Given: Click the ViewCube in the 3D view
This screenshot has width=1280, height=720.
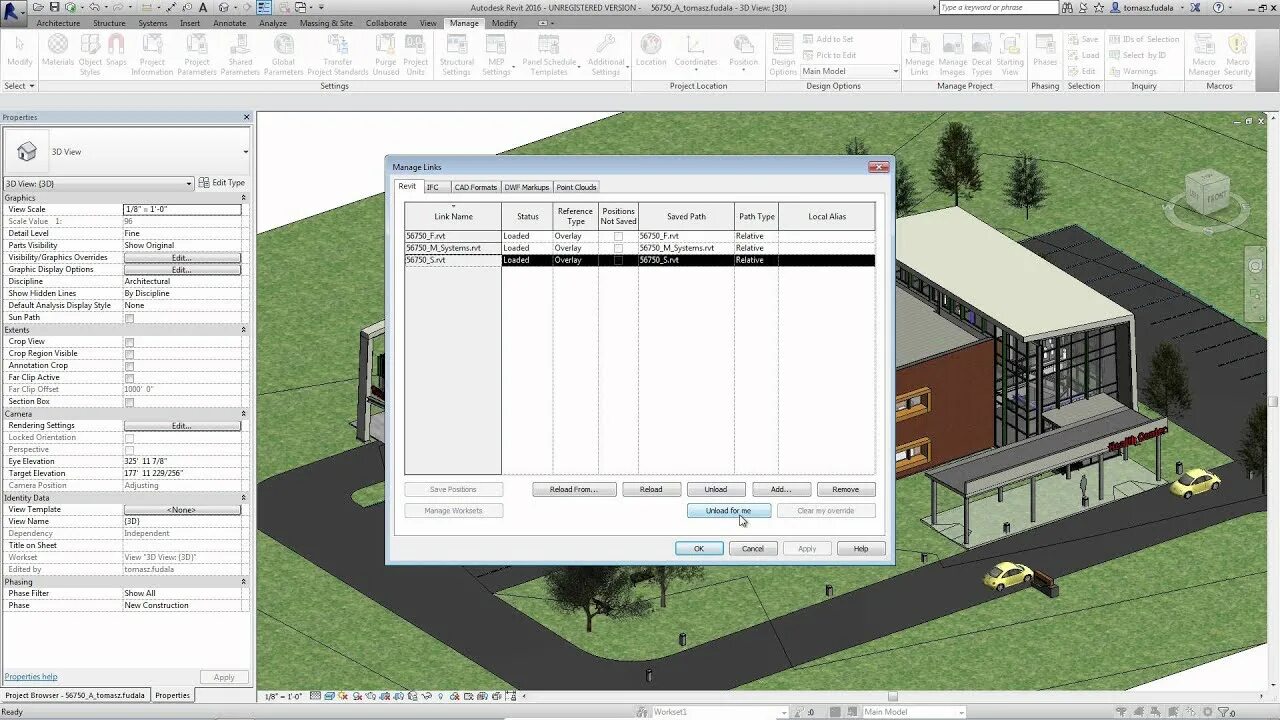Looking at the screenshot, I should 1206,194.
